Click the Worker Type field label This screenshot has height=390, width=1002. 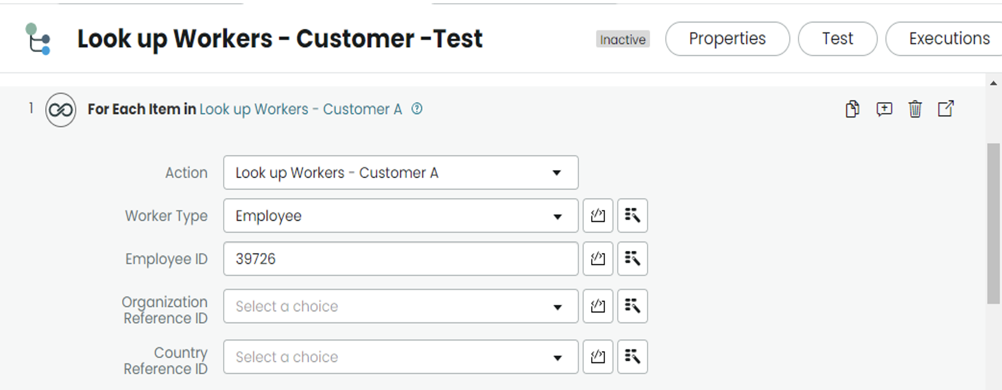(166, 216)
